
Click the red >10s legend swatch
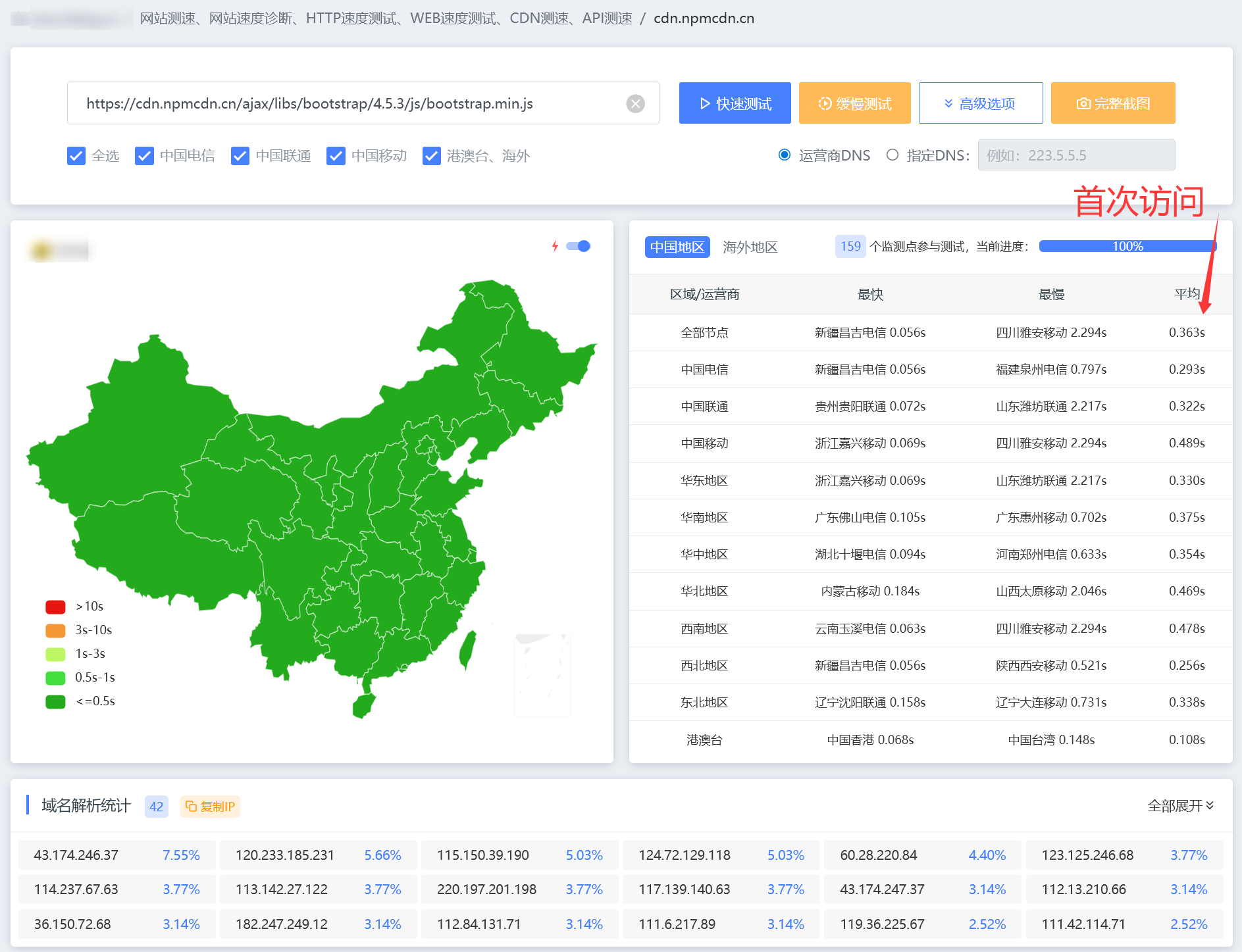pos(55,606)
